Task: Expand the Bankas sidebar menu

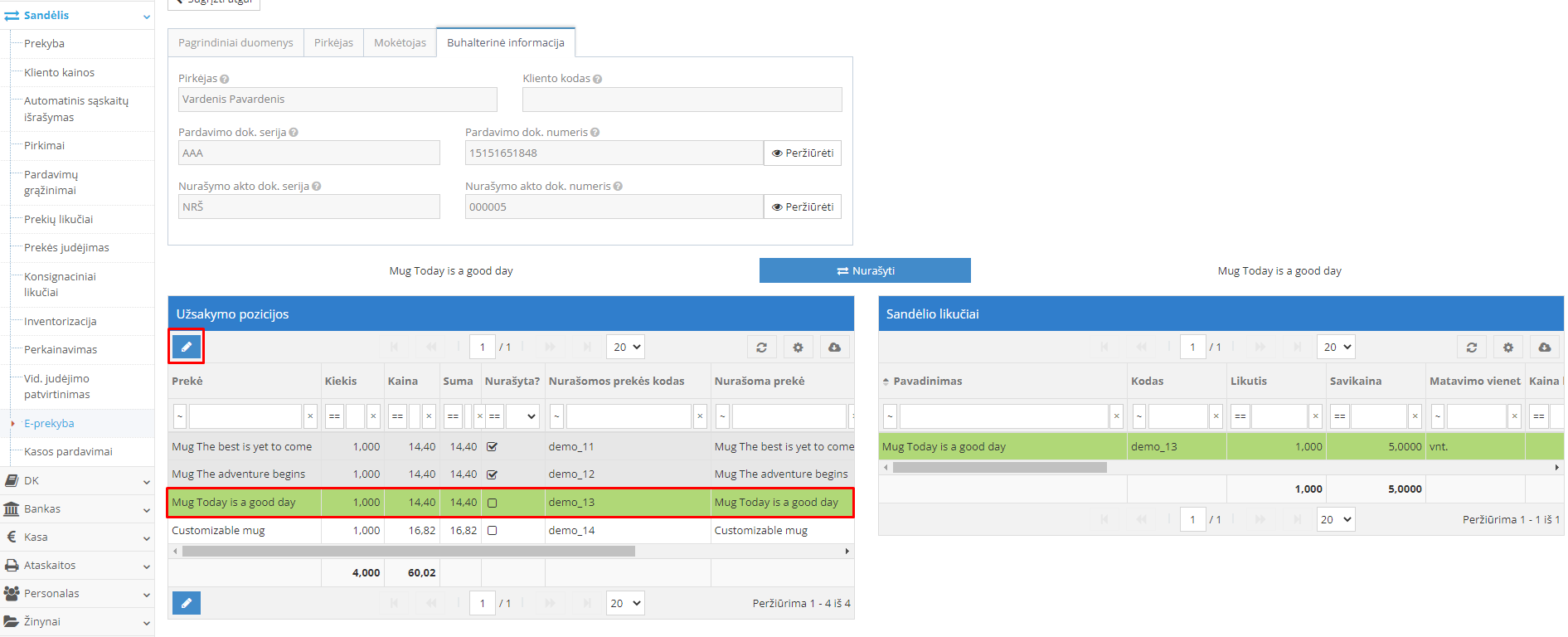Action: click(x=77, y=509)
